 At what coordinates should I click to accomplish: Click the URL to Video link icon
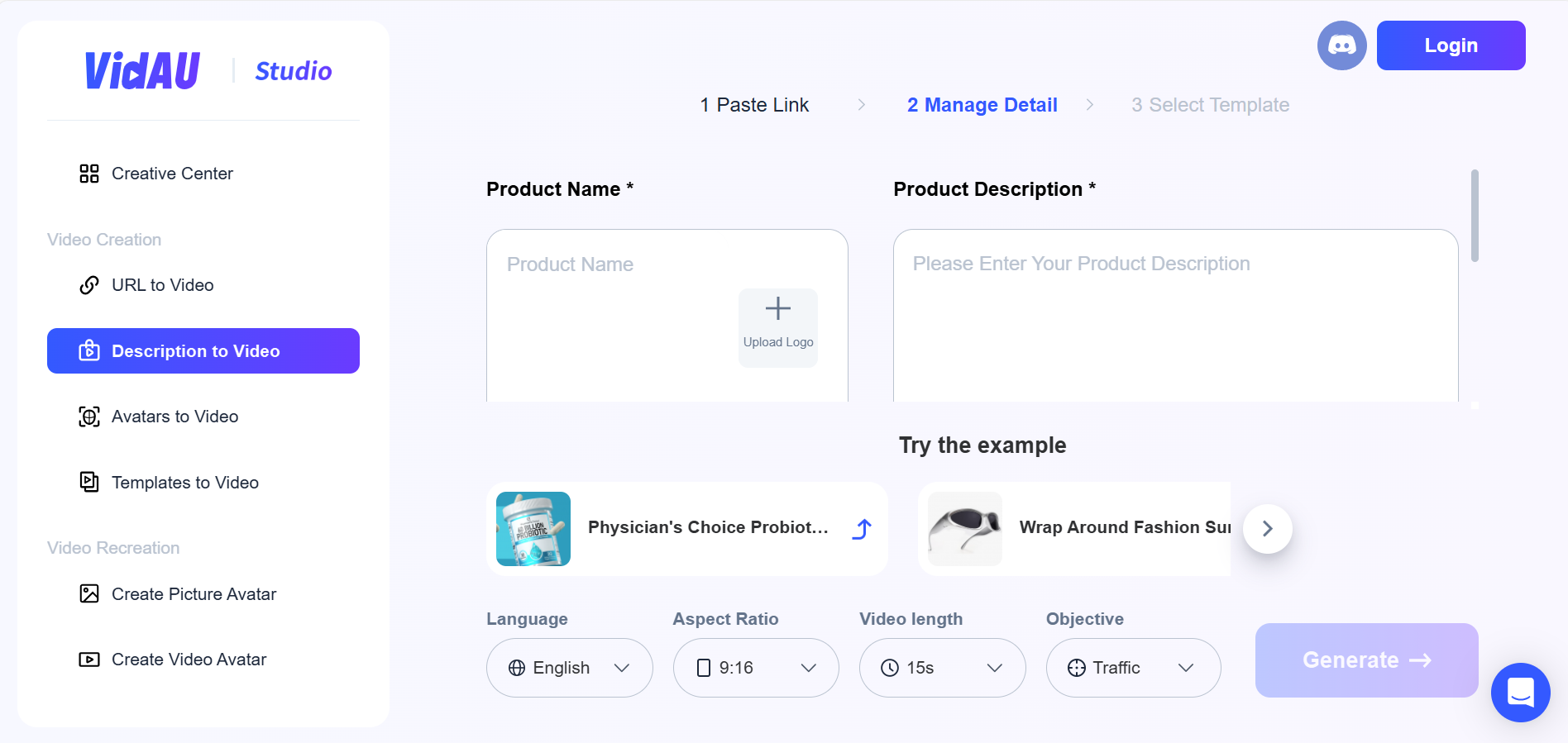pos(89,285)
